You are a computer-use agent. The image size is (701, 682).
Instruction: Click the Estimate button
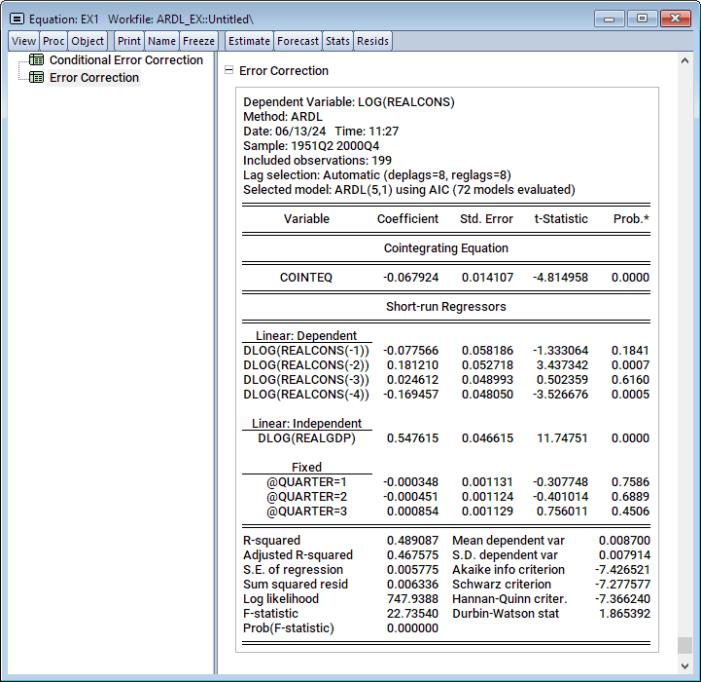pos(249,41)
